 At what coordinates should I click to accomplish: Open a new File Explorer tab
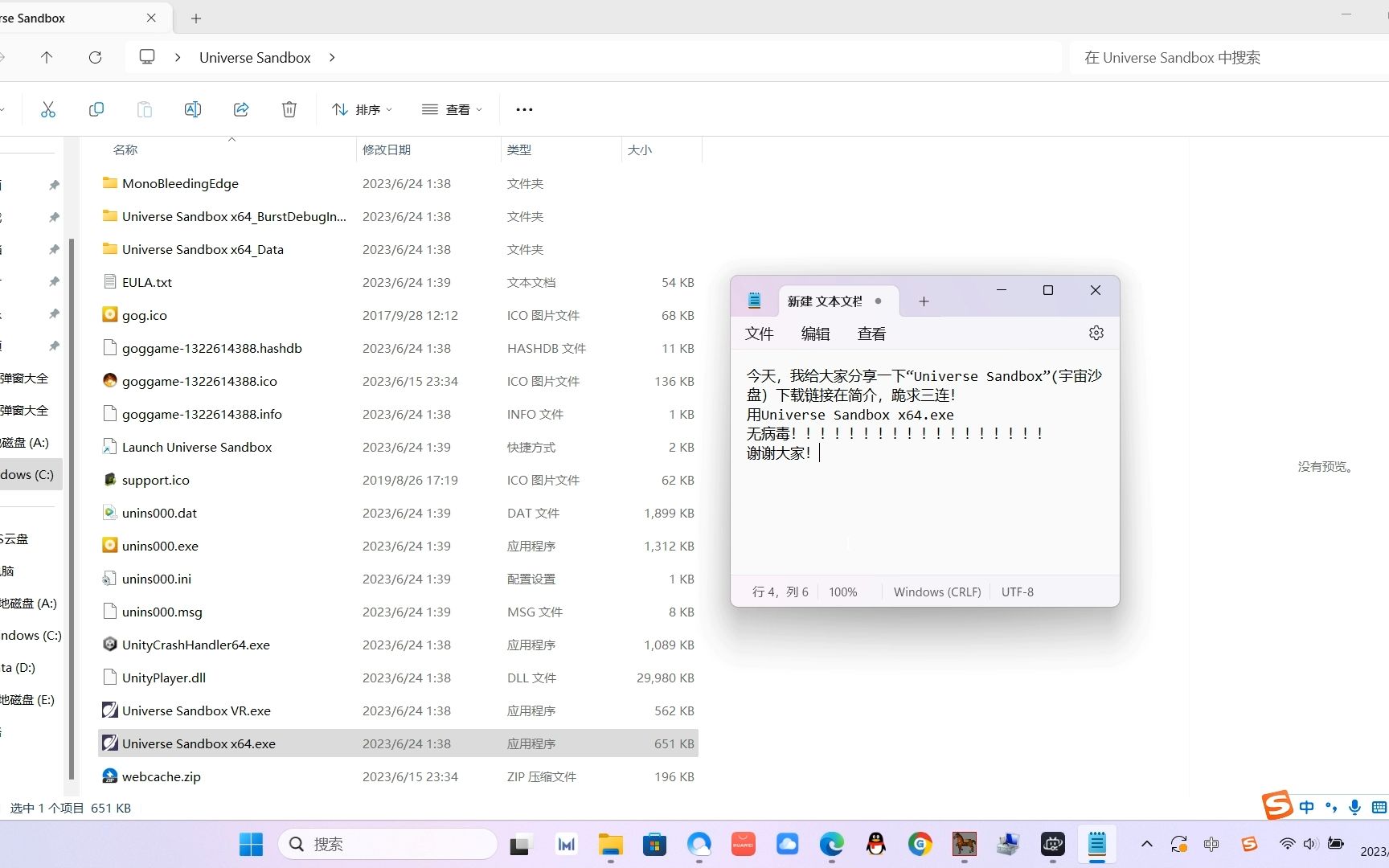click(196, 18)
